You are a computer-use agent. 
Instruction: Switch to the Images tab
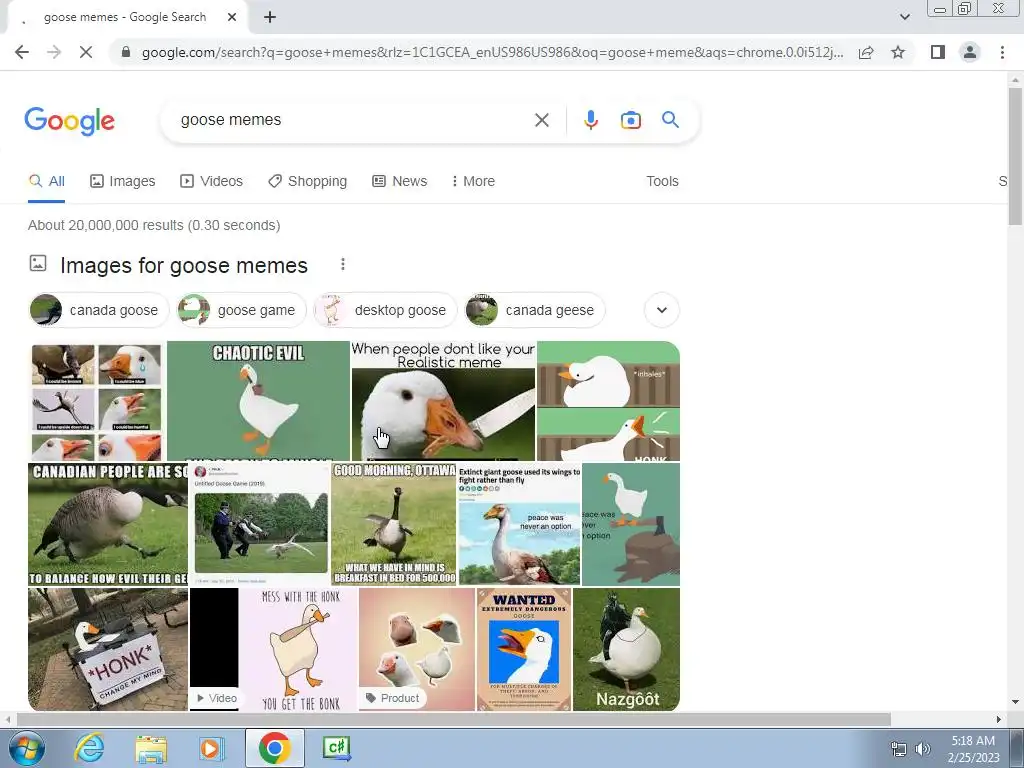point(123,182)
